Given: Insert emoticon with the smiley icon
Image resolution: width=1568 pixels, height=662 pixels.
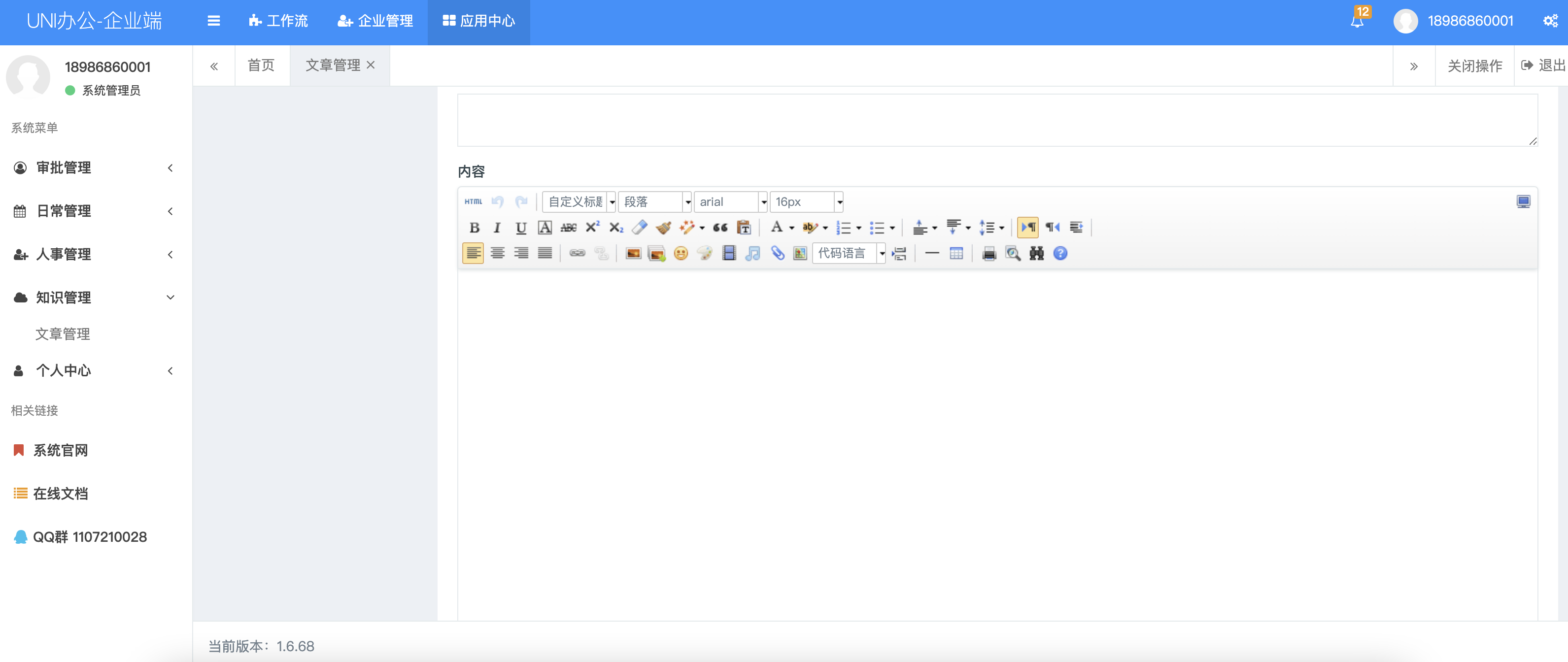Looking at the screenshot, I should tap(681, 254).
